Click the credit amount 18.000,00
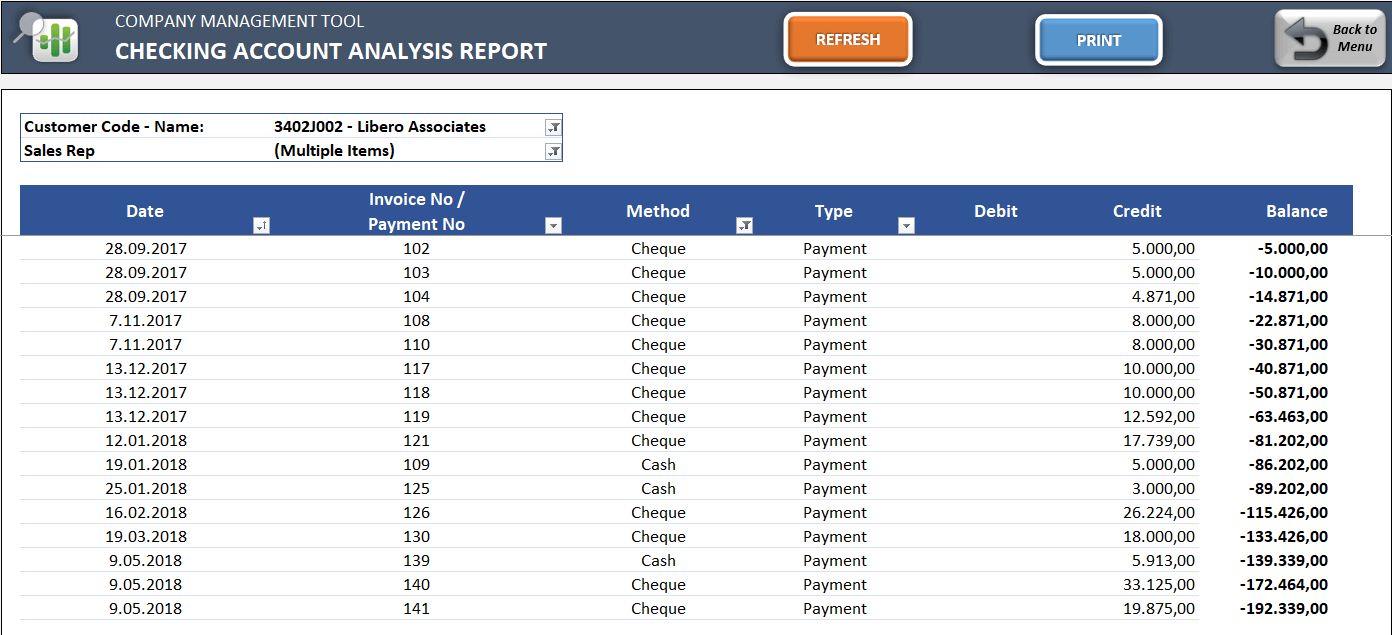Image resolution: width=1392 pixels, height=635 pixels. (1159, 537)
